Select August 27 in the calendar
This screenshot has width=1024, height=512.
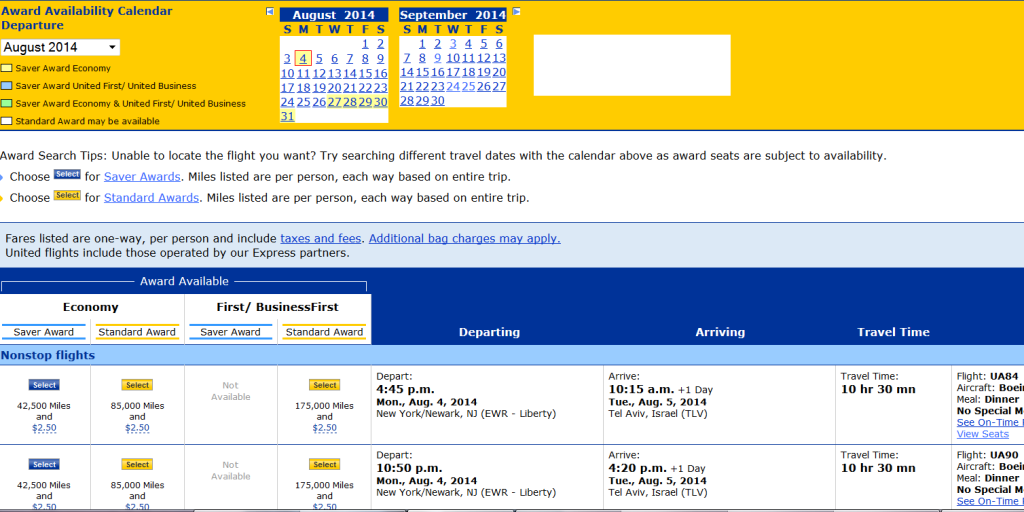pos(334,103)
